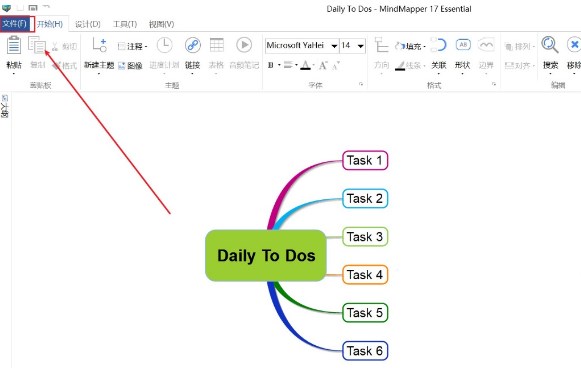Image resolution: width=581 pixels, height=368 pixels.
Task: Open the 粘贴 paste dropdown arrow
Action: [x=14, y=74]
